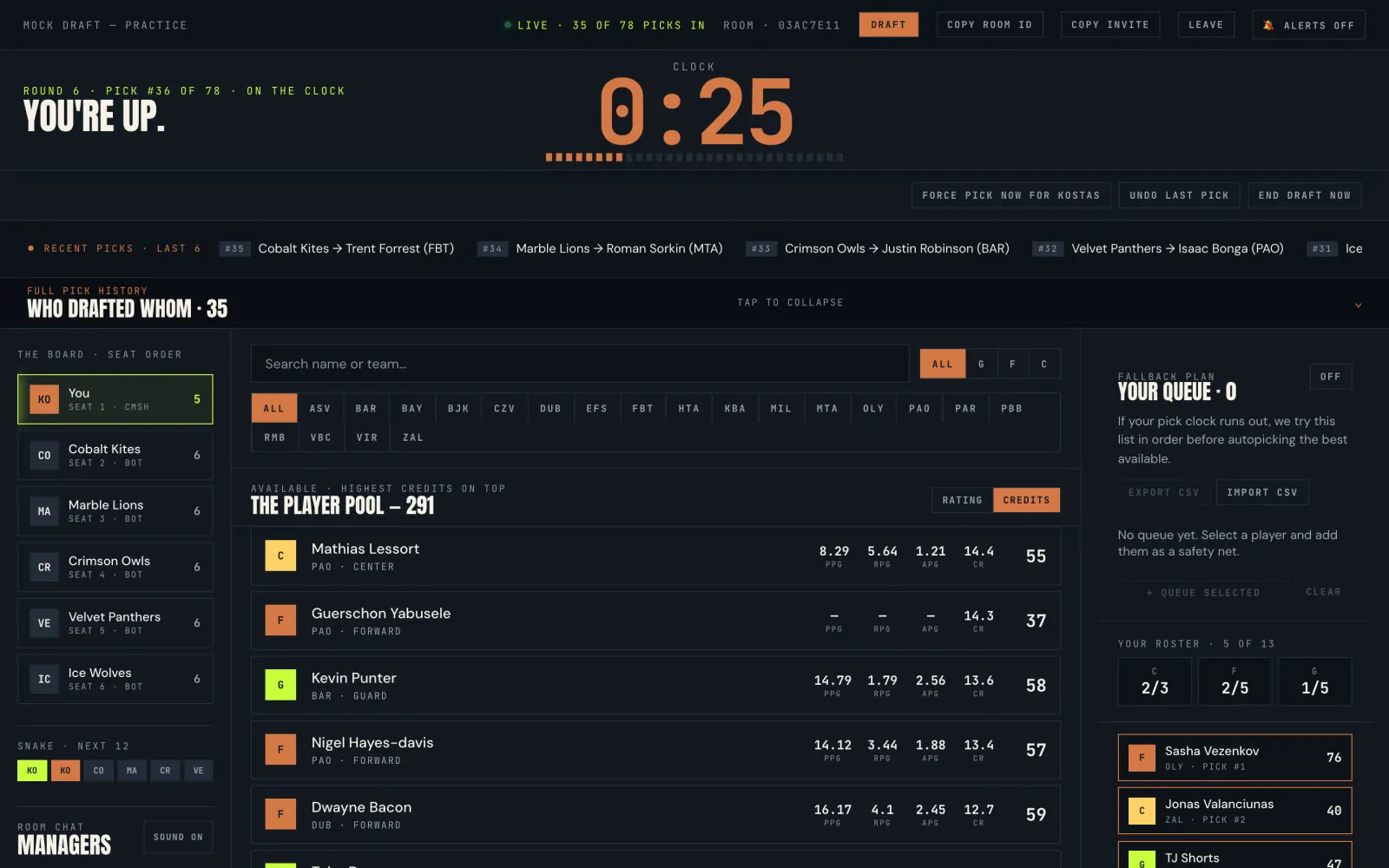
Task: Select Kevin Punter's credits value 13.6
Action: [x=978, y=681]
